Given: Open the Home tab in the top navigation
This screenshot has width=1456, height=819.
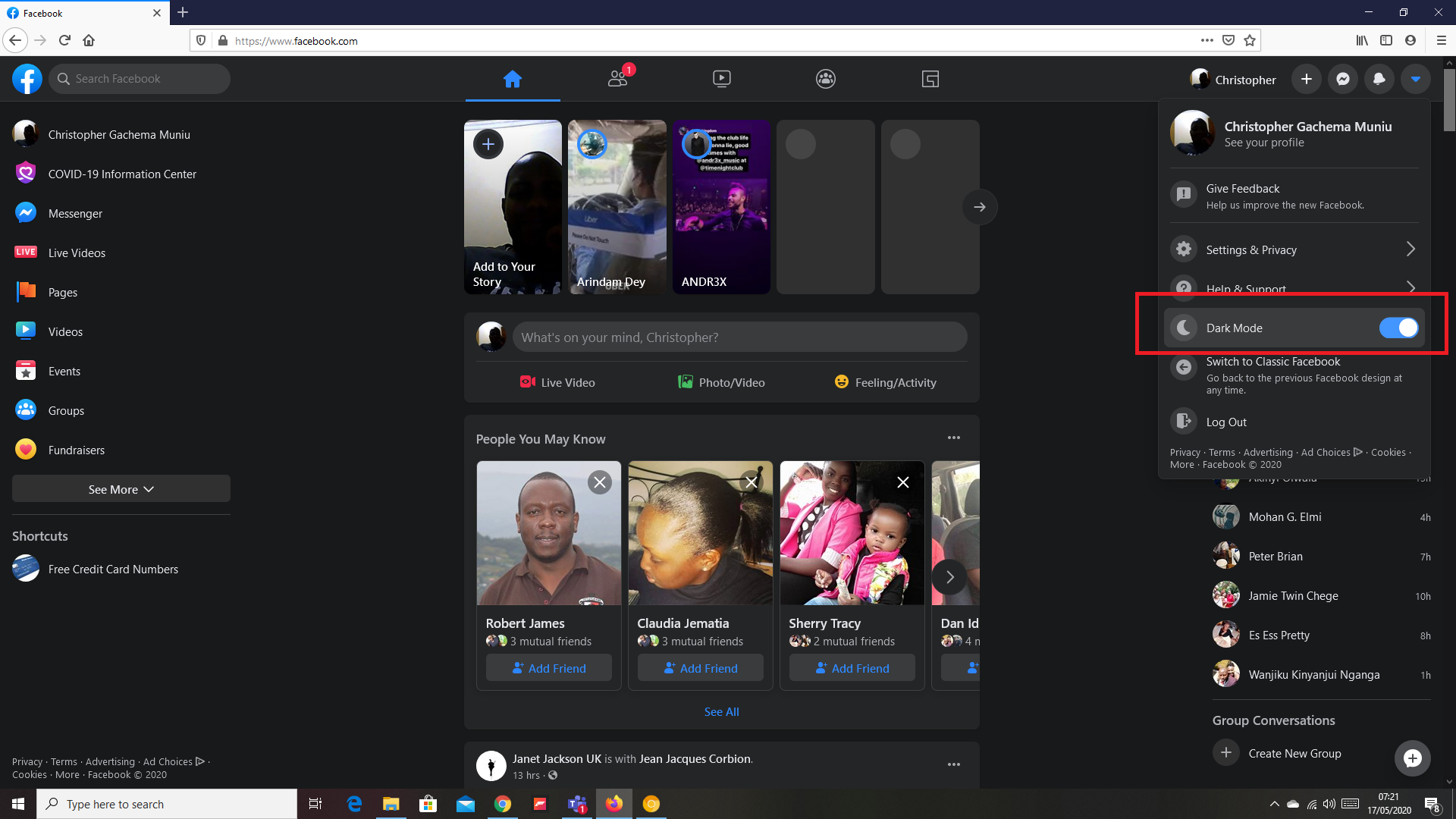Looking at the screenshot, I should pyautogui.click(x=513, y=79).
